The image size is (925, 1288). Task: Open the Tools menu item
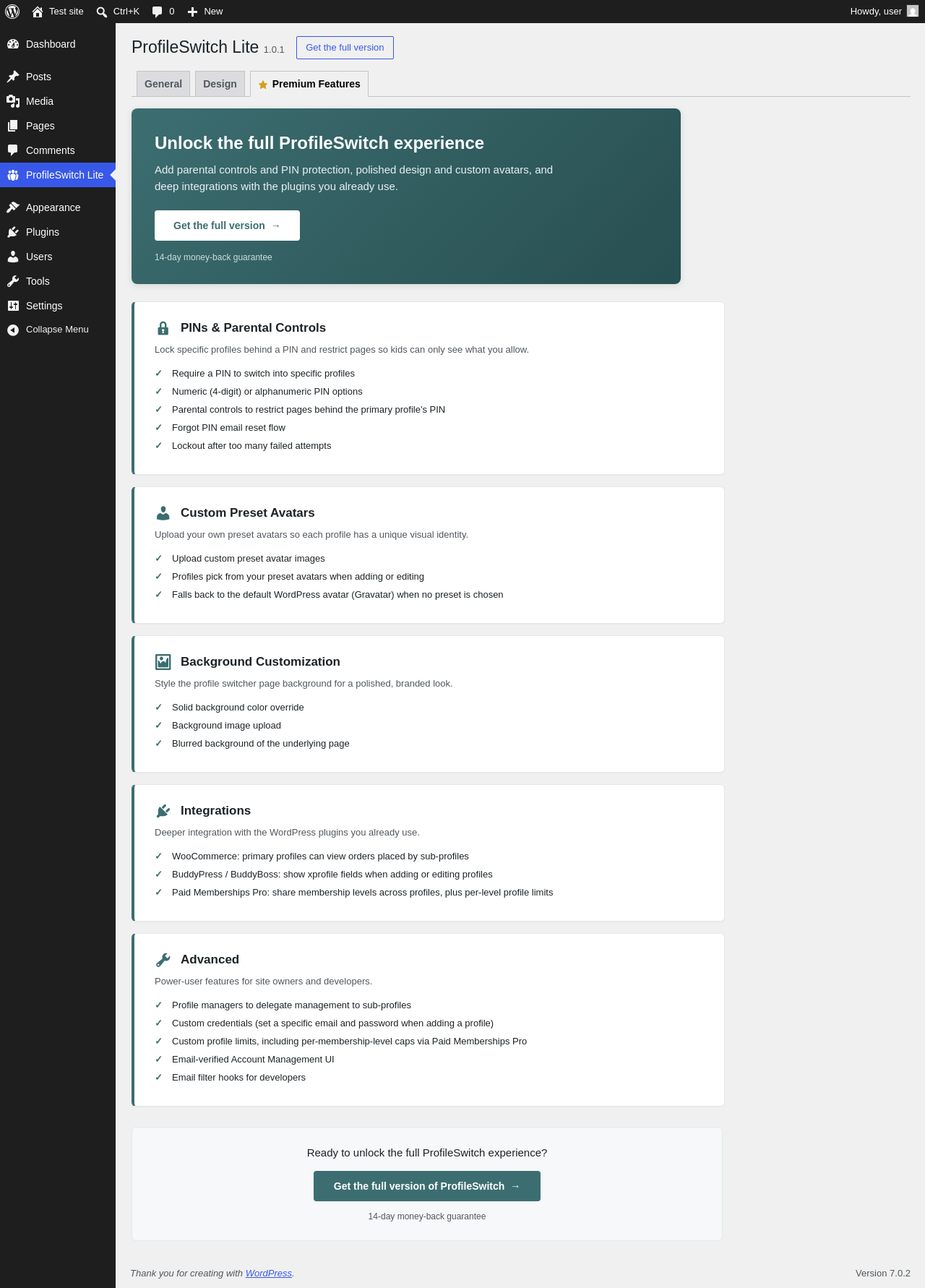(x=58, y=281)
